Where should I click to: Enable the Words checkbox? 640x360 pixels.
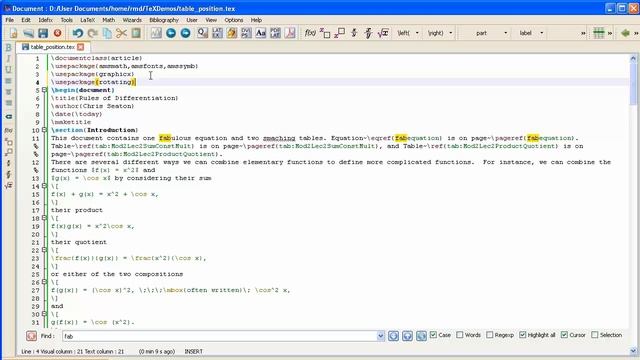click(x=460, y=335)
